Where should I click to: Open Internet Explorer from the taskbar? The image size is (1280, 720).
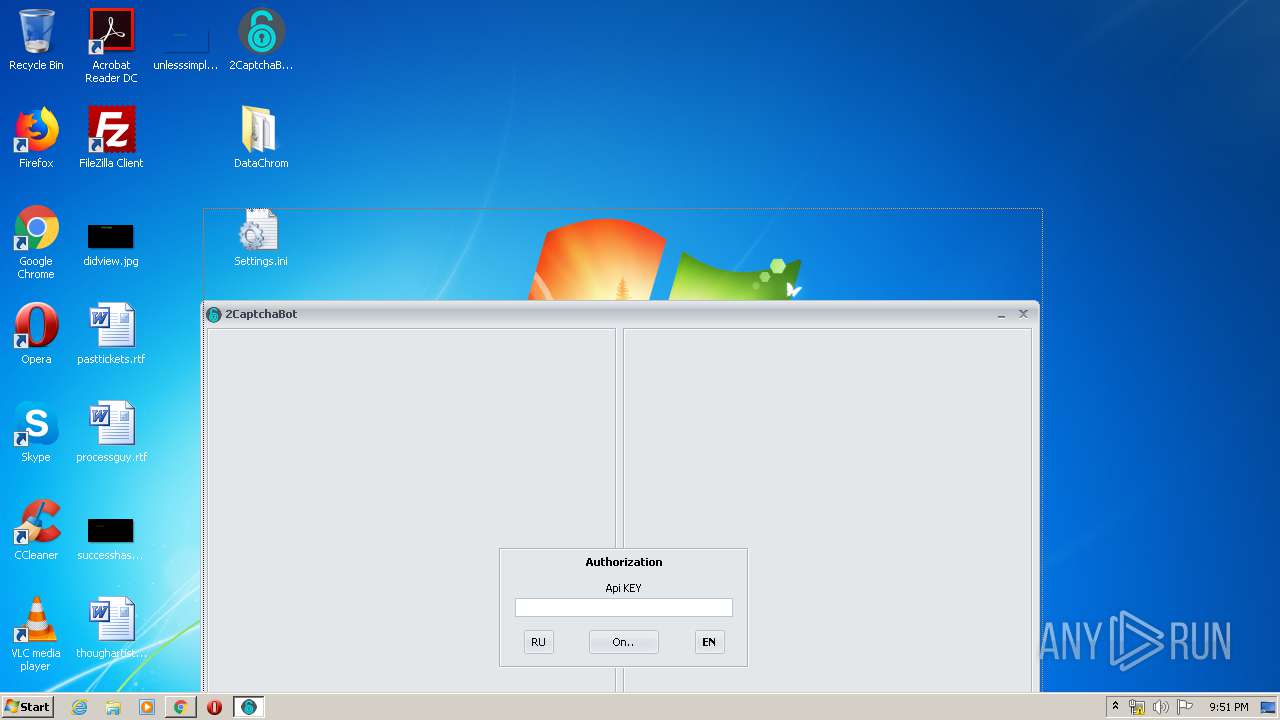coord(79,707)
